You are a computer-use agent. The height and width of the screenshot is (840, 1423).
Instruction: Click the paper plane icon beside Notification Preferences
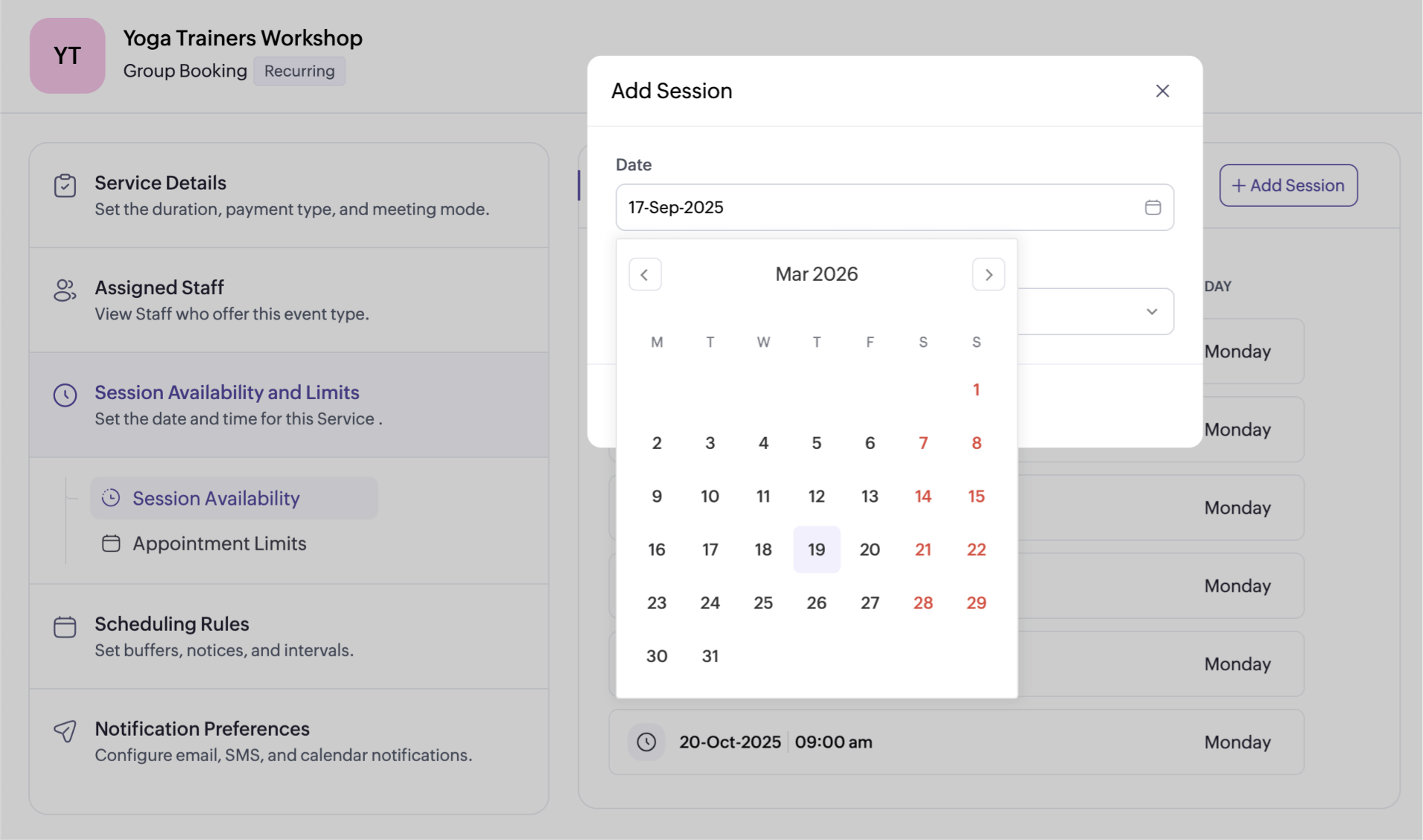[66, 731]
